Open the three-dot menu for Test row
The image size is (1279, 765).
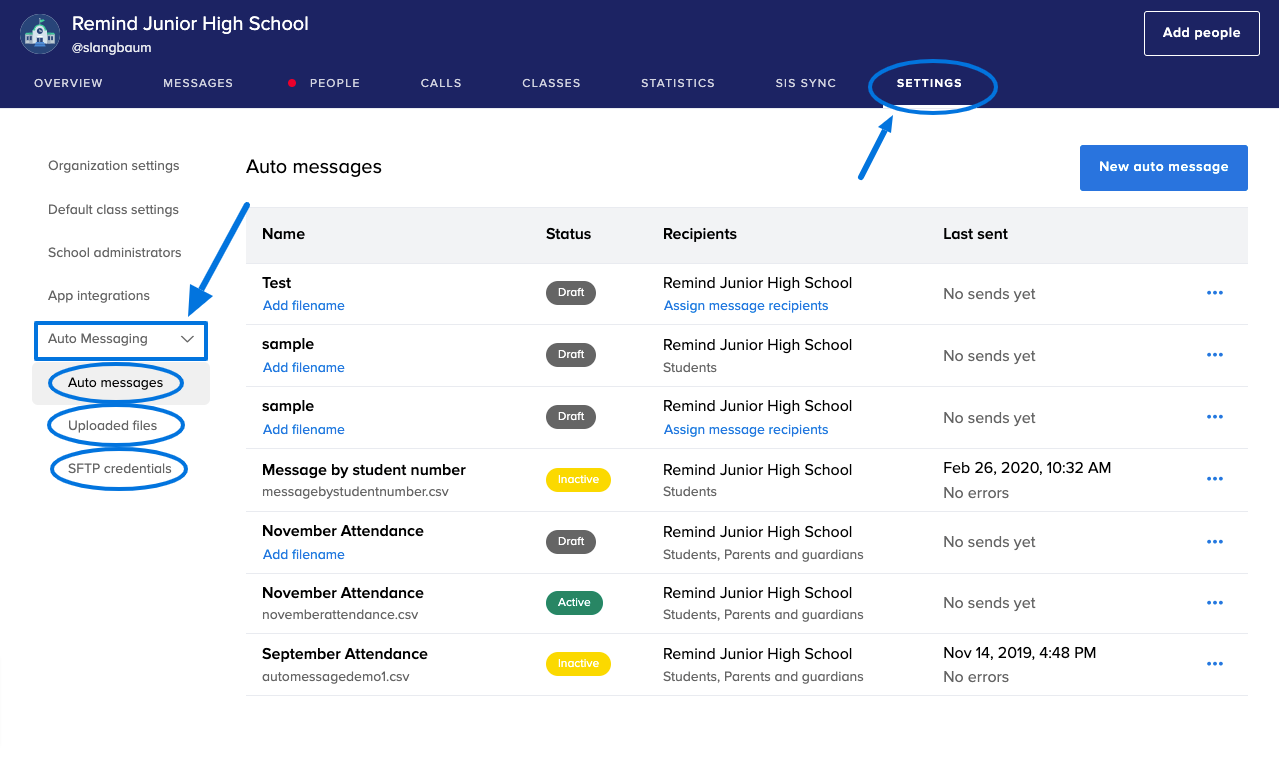(x=1215, y=293)
